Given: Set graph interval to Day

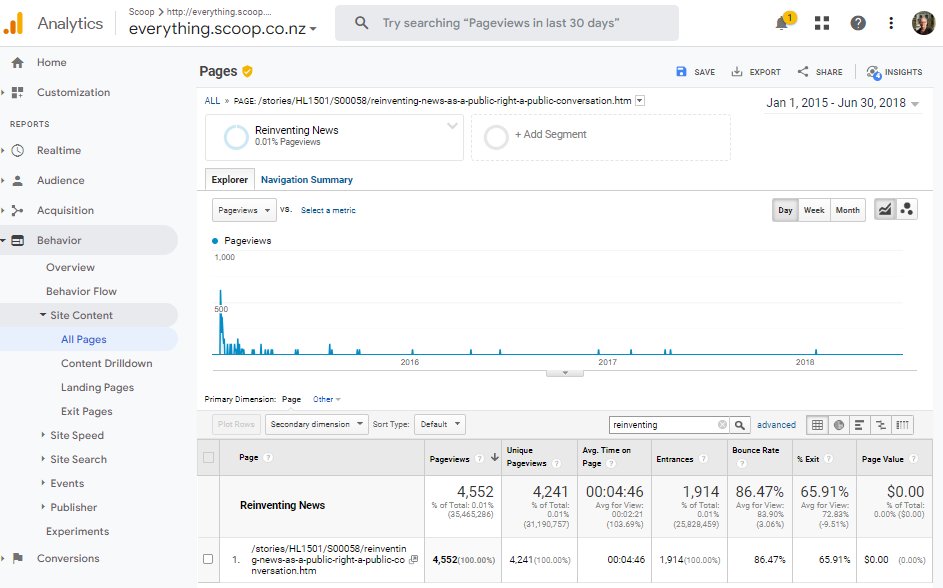Looking at the screenshot, I should (x=785, y=210).
